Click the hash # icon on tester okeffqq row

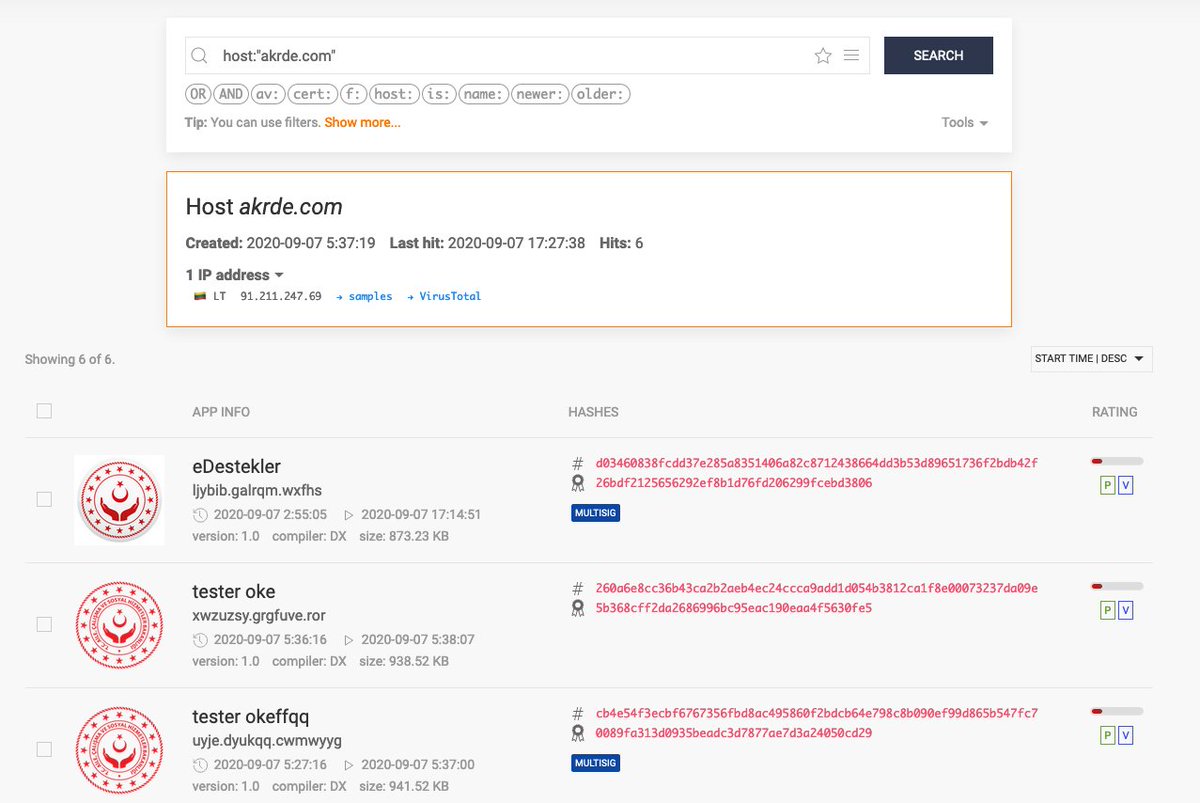[577, 713]
